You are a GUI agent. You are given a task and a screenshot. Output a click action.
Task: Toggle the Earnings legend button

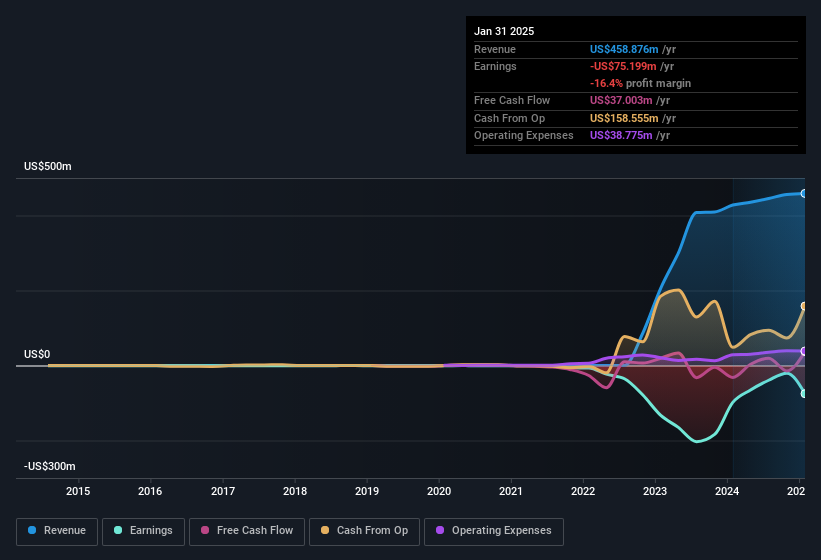(x=143, y=531)
